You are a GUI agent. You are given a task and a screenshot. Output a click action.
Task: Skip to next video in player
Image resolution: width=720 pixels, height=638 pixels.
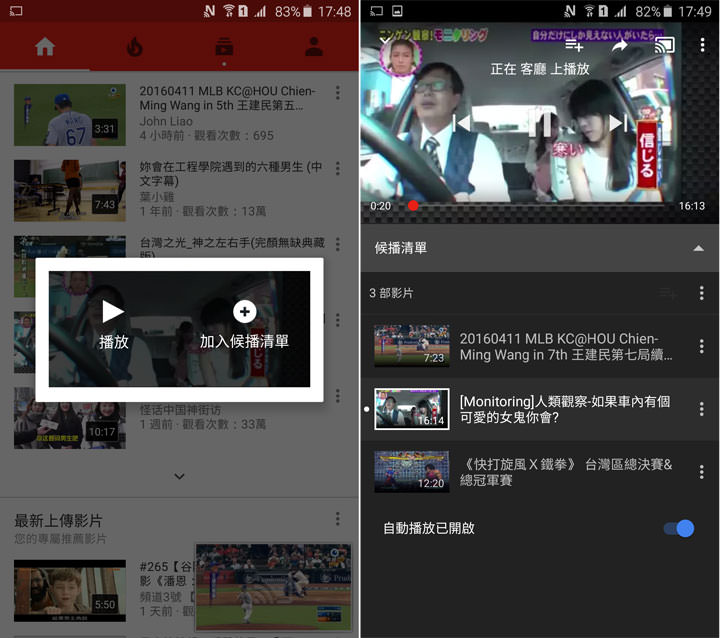[x=618, y=123]
